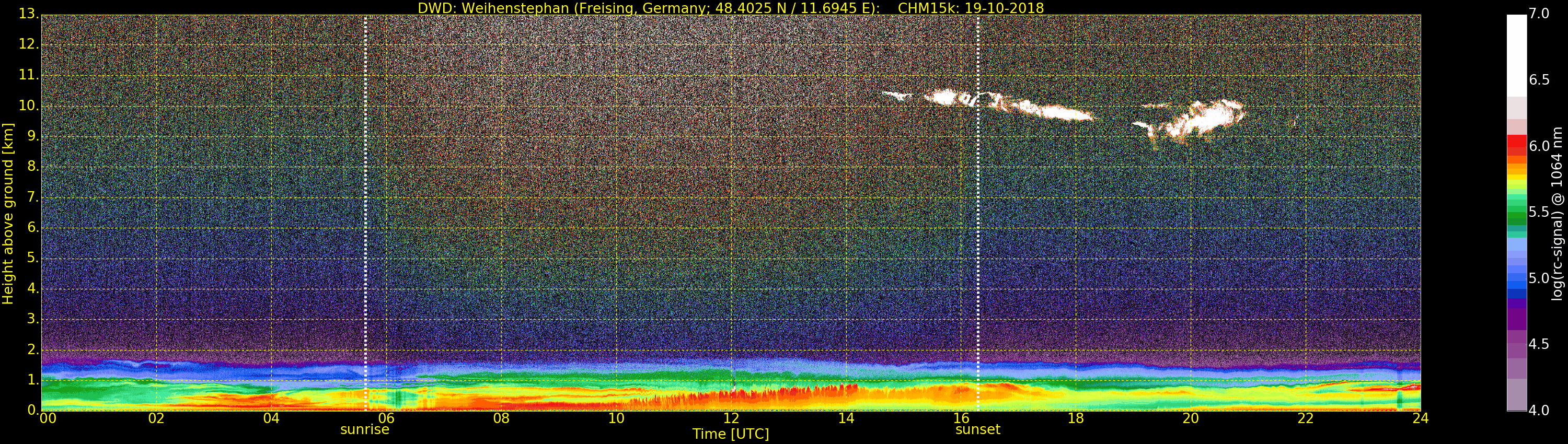Screen dimensions: 1568x444
Task: Click the 'sunrise' label below the time axis
Action: click(365, 429)
